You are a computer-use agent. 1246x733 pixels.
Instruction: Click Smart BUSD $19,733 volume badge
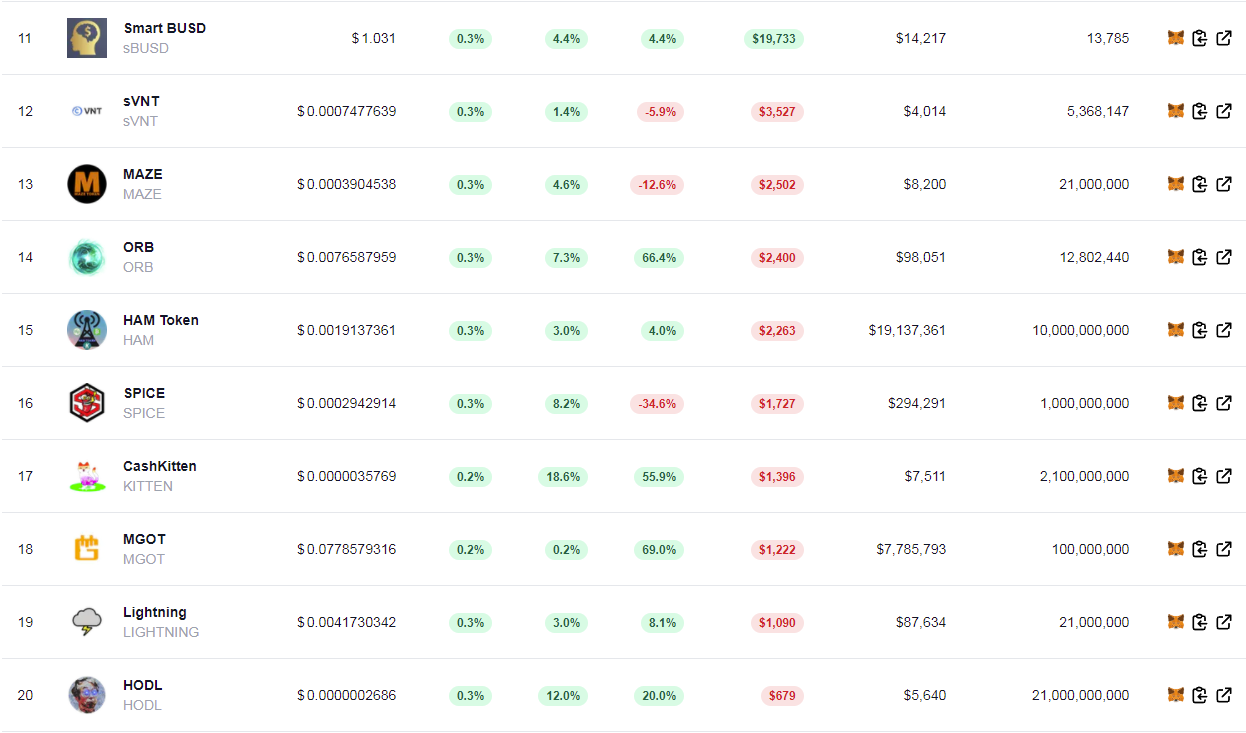773,38
